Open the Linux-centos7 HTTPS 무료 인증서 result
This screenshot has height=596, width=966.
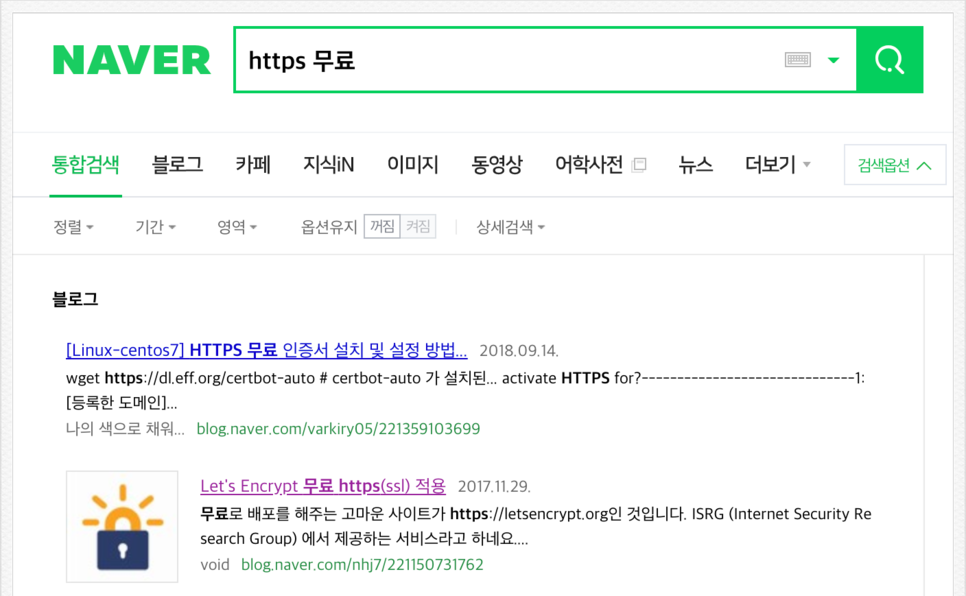click(266, 350)
